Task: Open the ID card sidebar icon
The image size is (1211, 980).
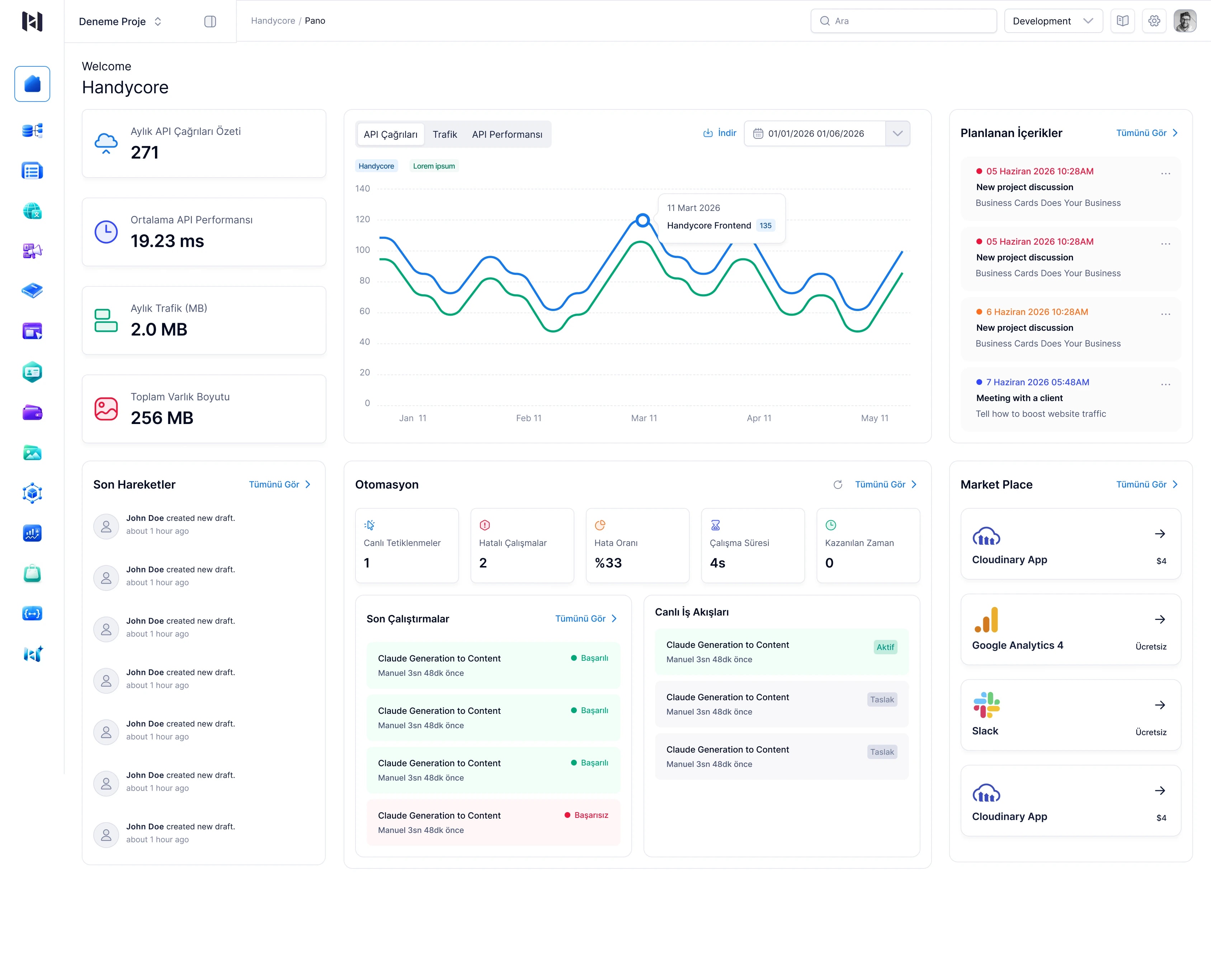Action: (32, 372)
